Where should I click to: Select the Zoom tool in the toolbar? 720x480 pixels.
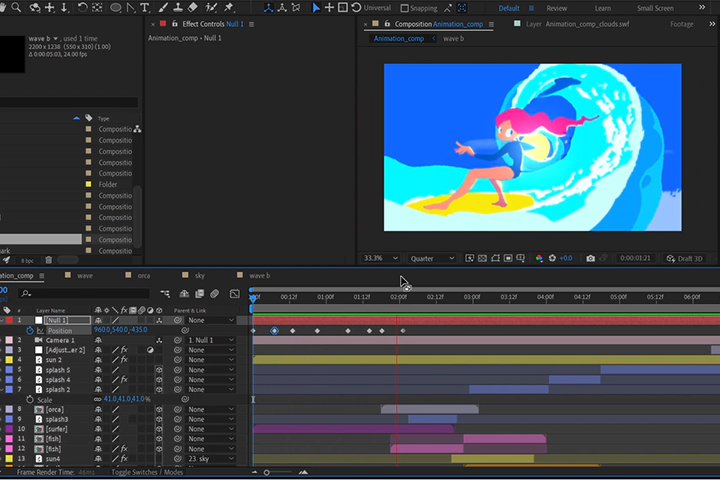pos(16,7)
